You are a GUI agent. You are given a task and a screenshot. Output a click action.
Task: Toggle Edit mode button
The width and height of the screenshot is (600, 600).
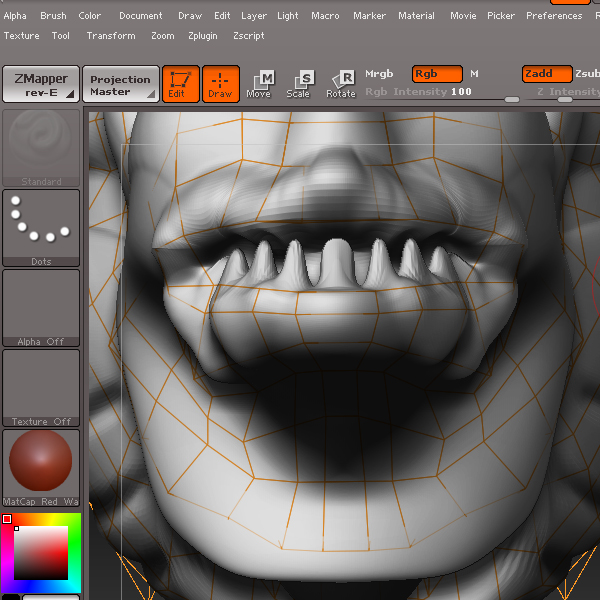coord(181,84)
